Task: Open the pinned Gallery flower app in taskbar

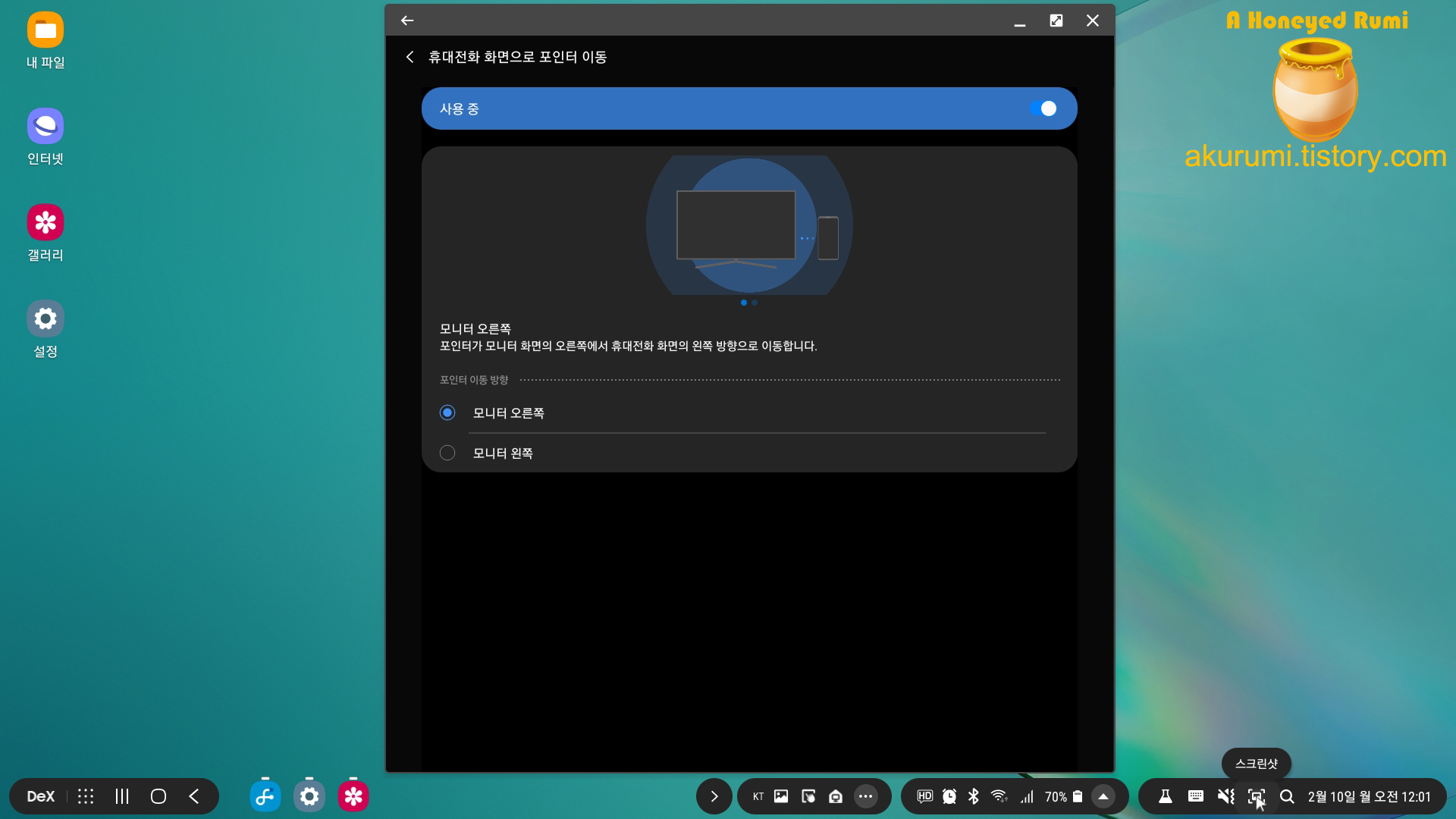Action: [x=353, y=796]
